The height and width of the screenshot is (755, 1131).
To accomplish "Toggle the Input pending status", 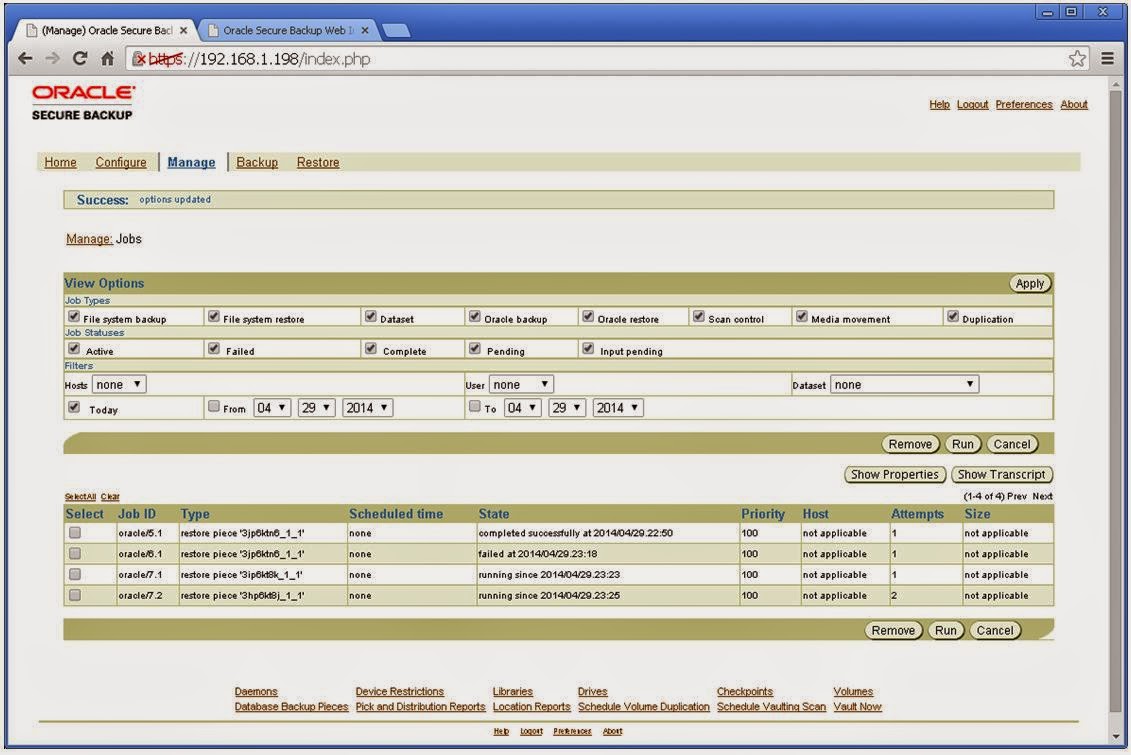I will point(588,349).
